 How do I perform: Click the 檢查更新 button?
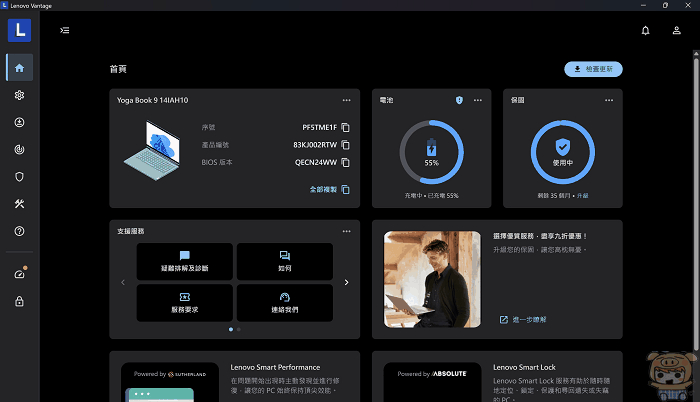coord(593,69)
